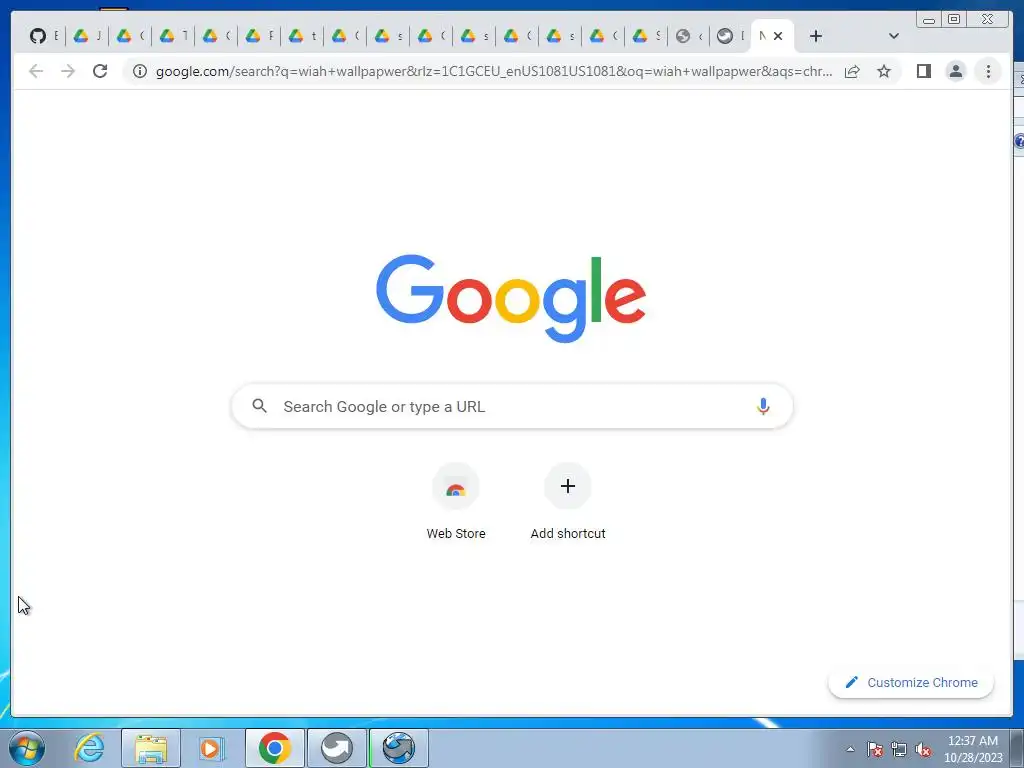Image resolution: width=1024 pixels, height=768 pixels.
Task: Switch to the Drive tab labeled F
Action: pos(259,36)
